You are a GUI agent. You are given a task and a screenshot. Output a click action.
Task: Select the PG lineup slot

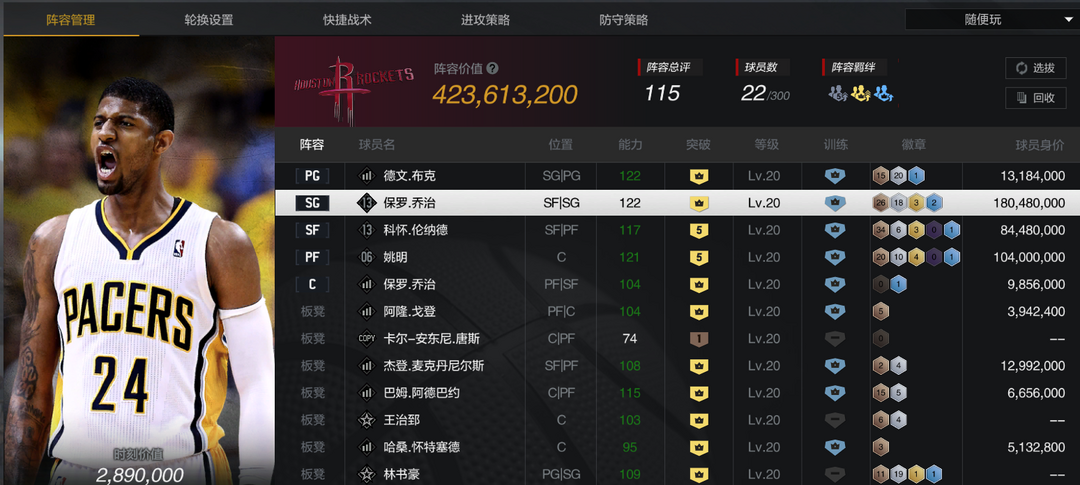point(312,176)
